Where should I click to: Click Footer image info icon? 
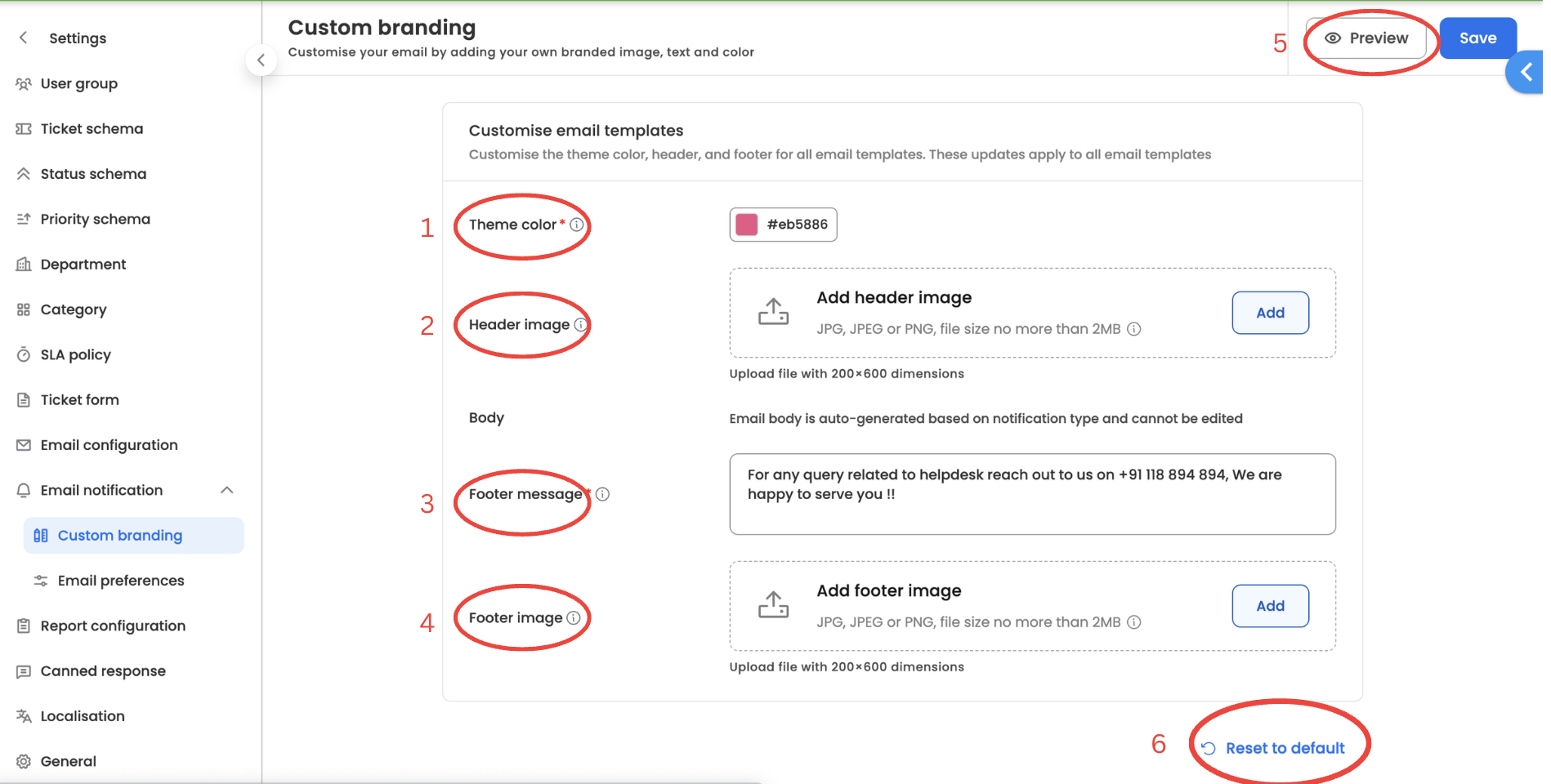click(x=574, y=618)
